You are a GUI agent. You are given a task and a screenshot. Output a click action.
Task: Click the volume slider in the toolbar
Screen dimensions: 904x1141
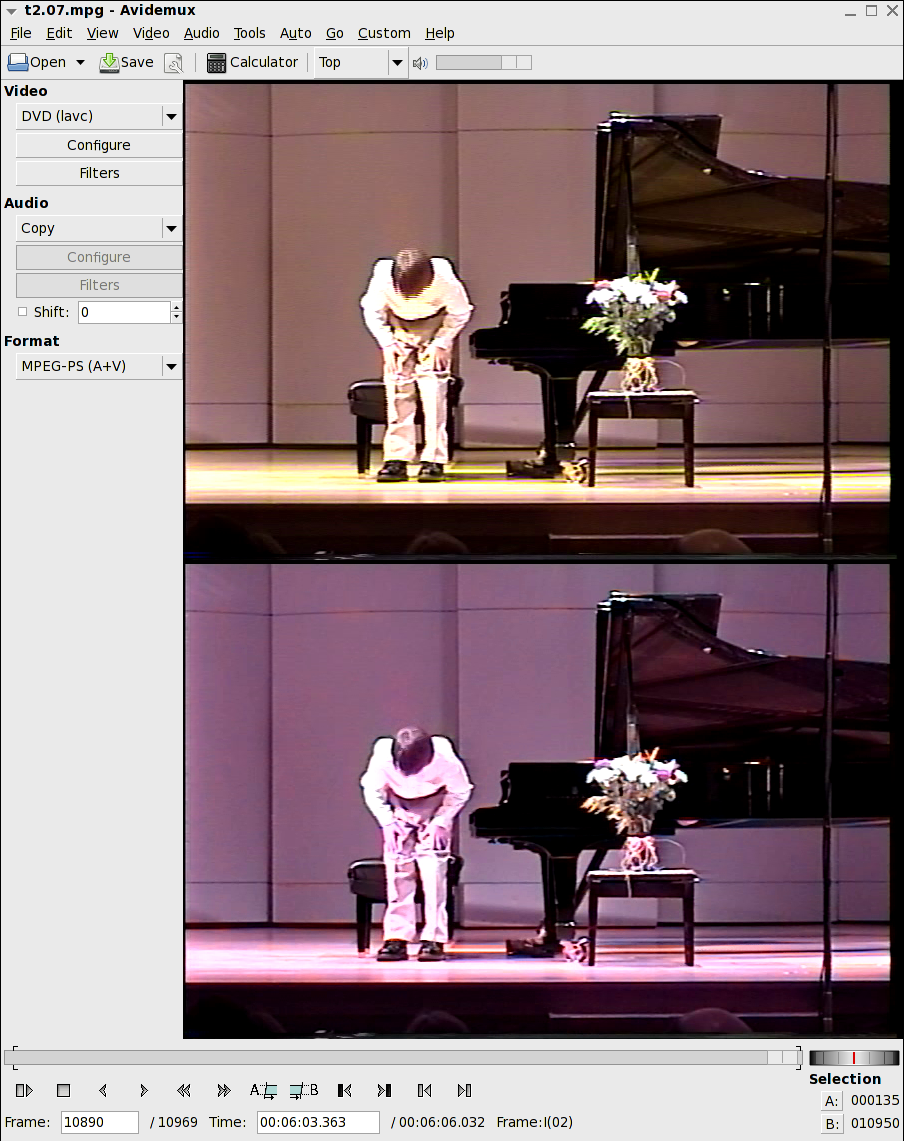[483, 63]
